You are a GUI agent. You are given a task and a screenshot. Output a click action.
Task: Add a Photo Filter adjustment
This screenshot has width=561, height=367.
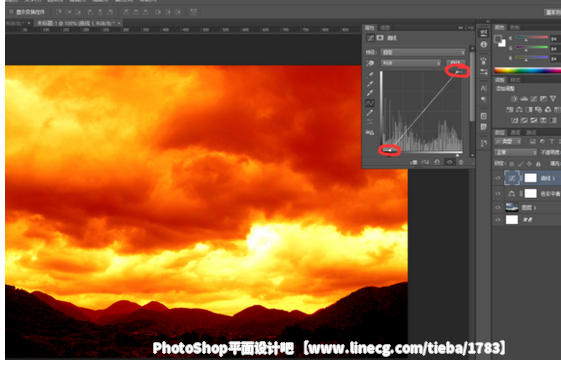coord(538,109)
